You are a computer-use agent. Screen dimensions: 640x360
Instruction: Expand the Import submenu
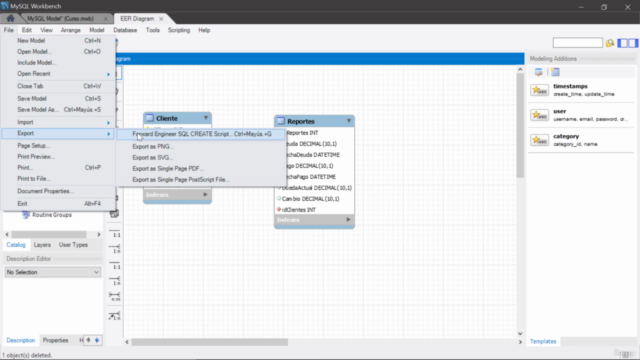click(x=58, y=122)
